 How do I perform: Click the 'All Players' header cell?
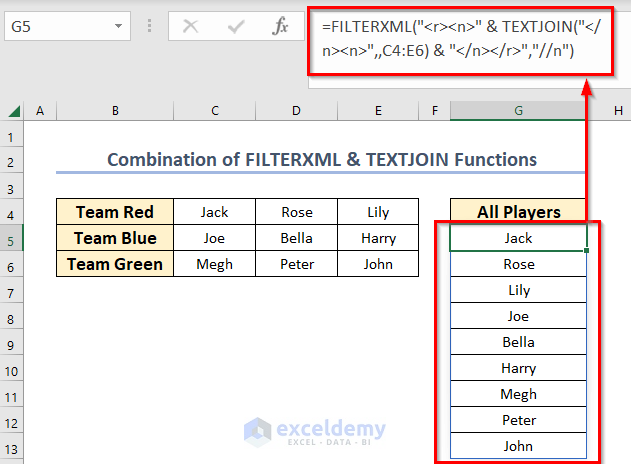point(518,212)
